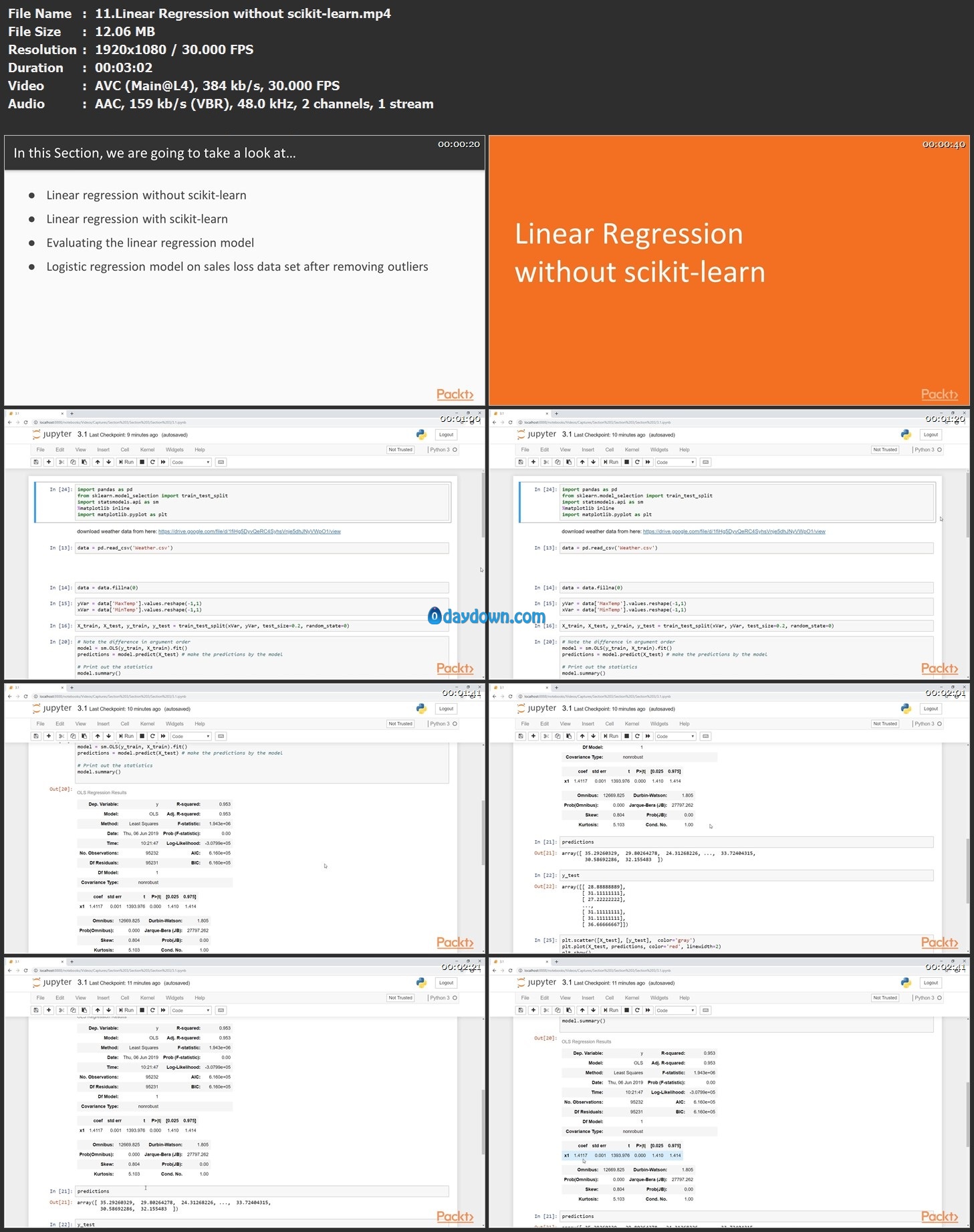This screenshot has height=1232, width=974.
Task: Click the save icon in the 00:01:20 frame
Action: tap(521, 462)
